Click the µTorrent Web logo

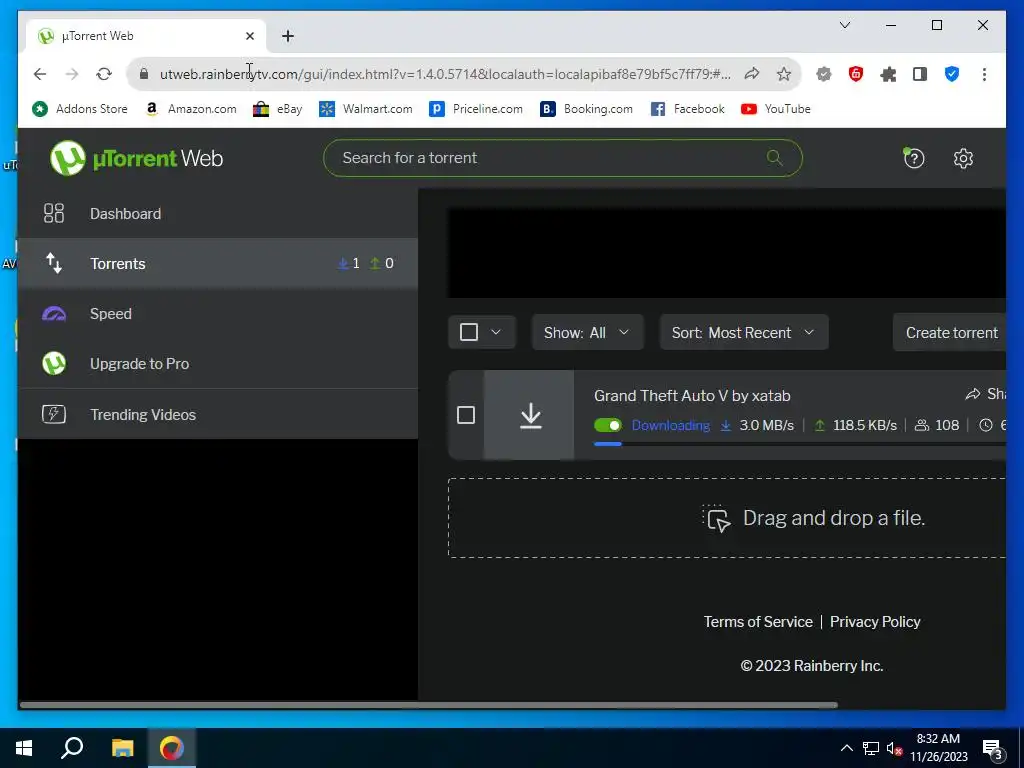[136, 158]
